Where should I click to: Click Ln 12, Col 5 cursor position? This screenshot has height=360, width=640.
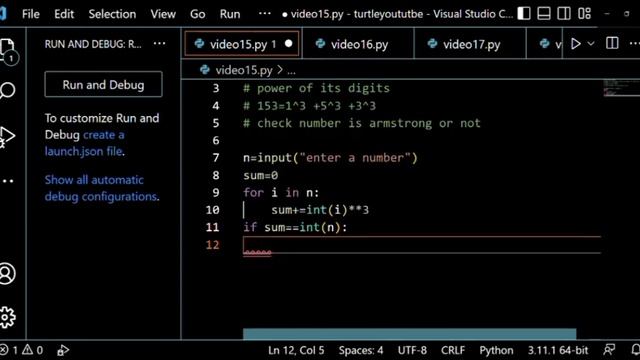[x=296, y=350]
